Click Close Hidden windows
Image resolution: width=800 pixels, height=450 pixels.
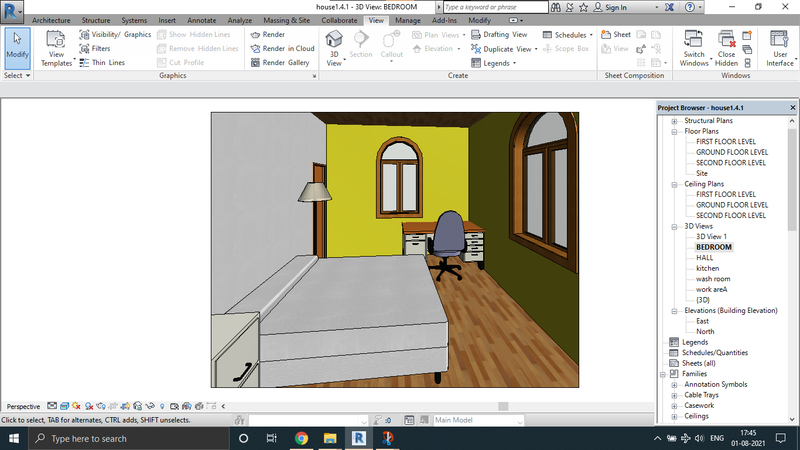[x=726, y=48]
